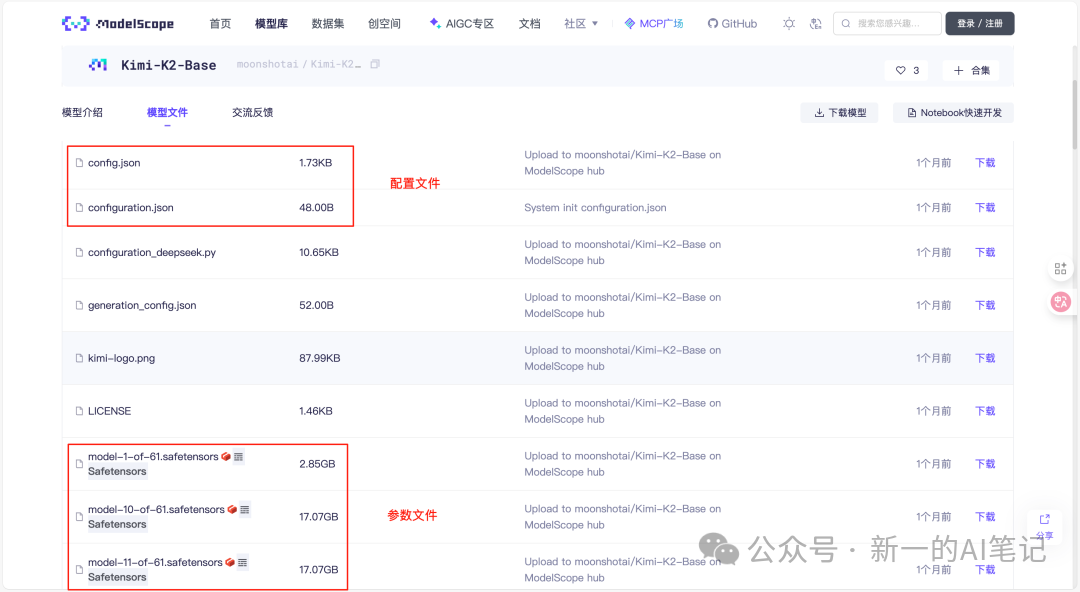Viewport: 1080px width, 592px height.
Task: Click the Safetensors tag under model-10-of-61
Action: coord(117,524)
